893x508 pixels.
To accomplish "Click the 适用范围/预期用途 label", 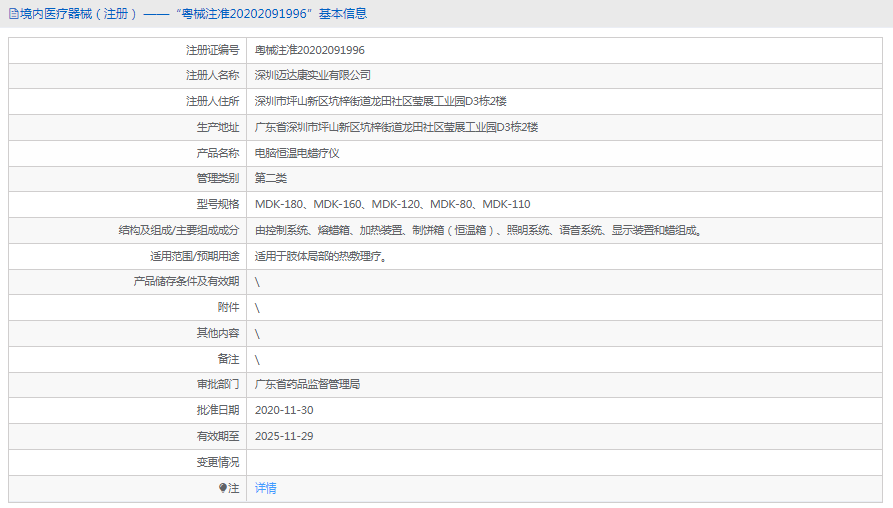I will [195, 256].
